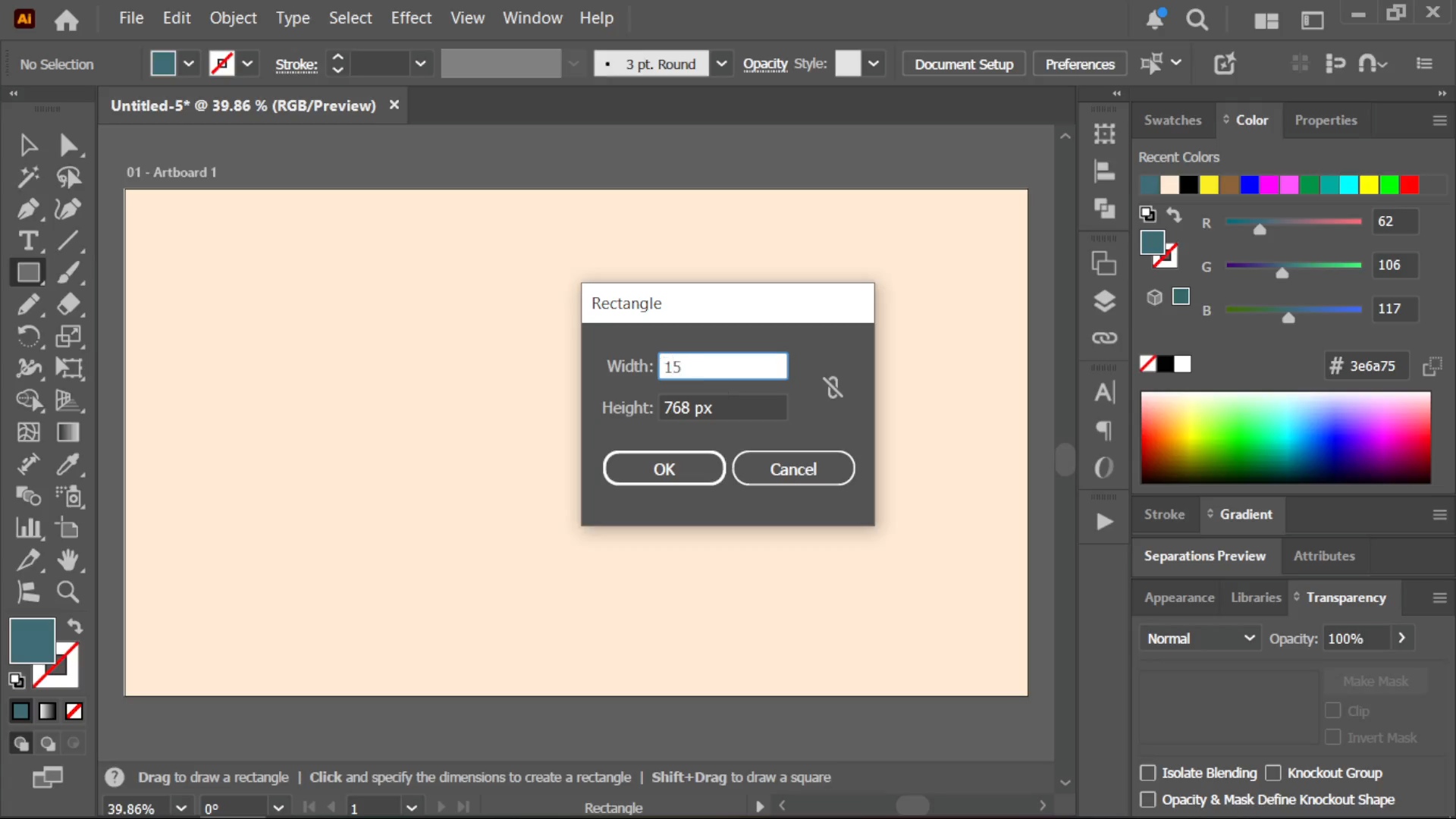Switch to the Swatches tab

(x=1172, y=120)
